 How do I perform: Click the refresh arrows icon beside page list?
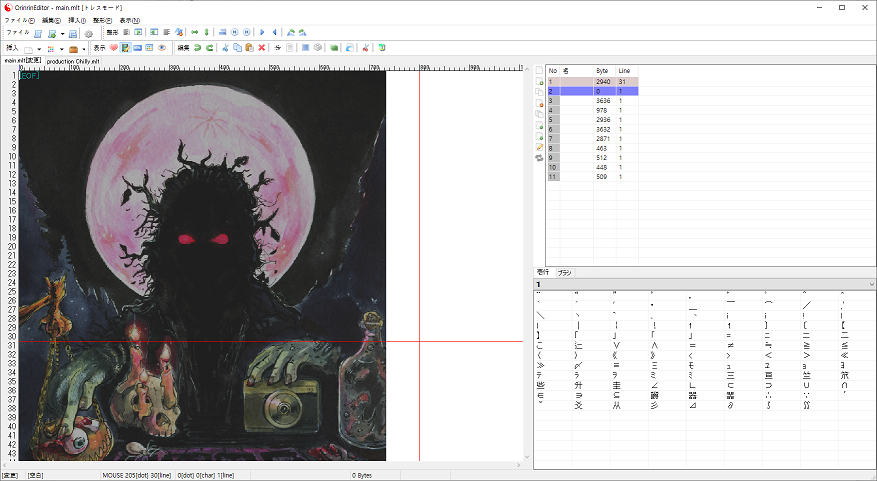point(540,158)
